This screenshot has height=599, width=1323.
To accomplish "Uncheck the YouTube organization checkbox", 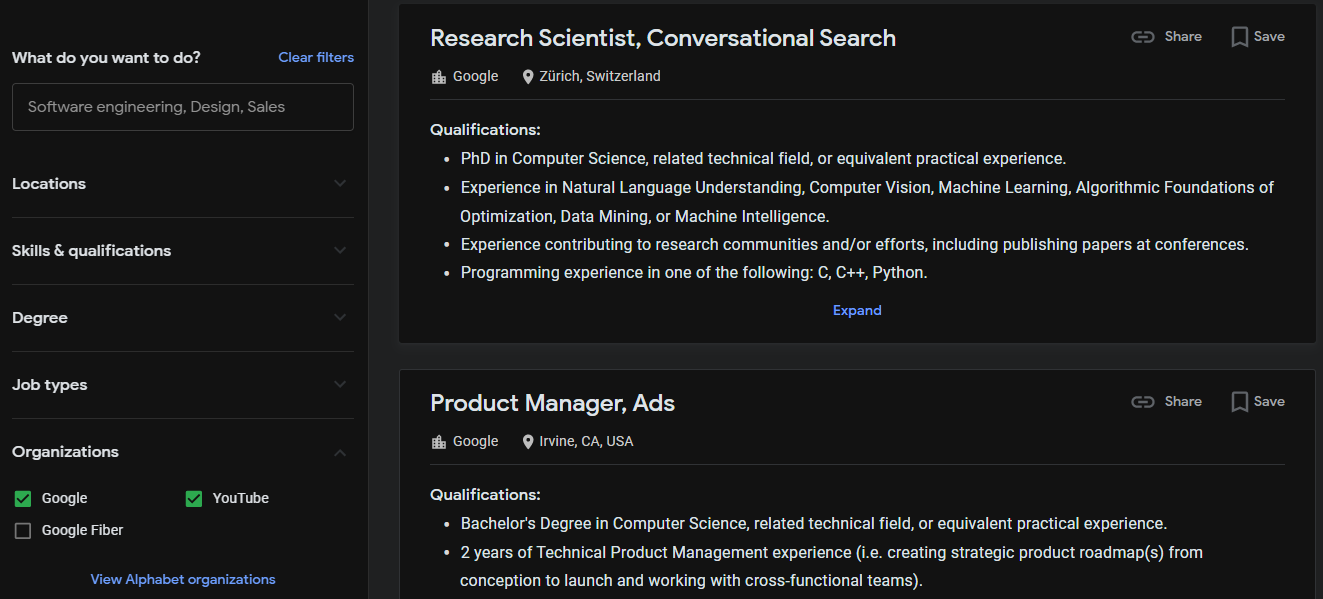I will 194,498.
